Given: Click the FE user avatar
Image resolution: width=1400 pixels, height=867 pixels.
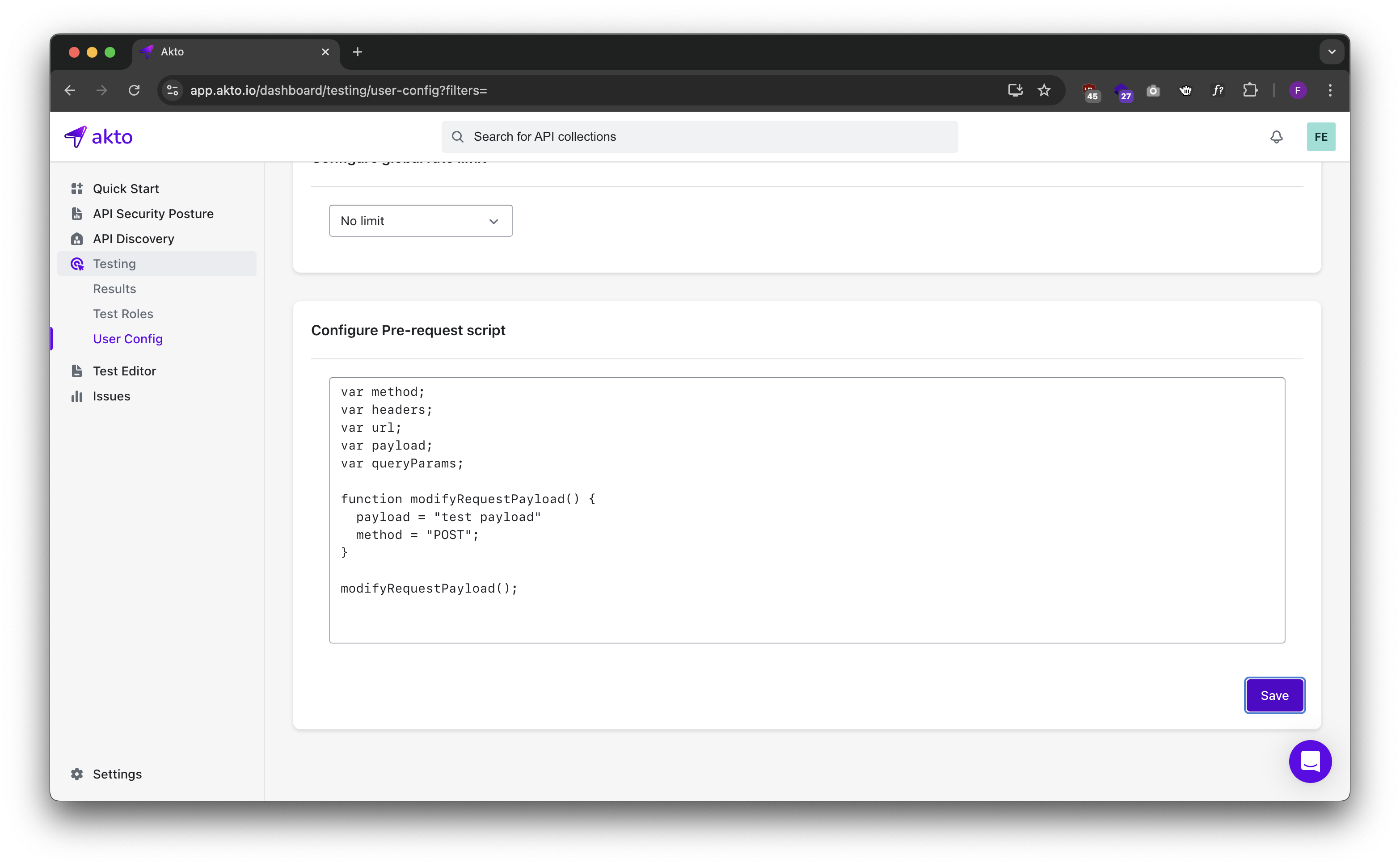Looking at the screenshot, I should point(1320,136).
